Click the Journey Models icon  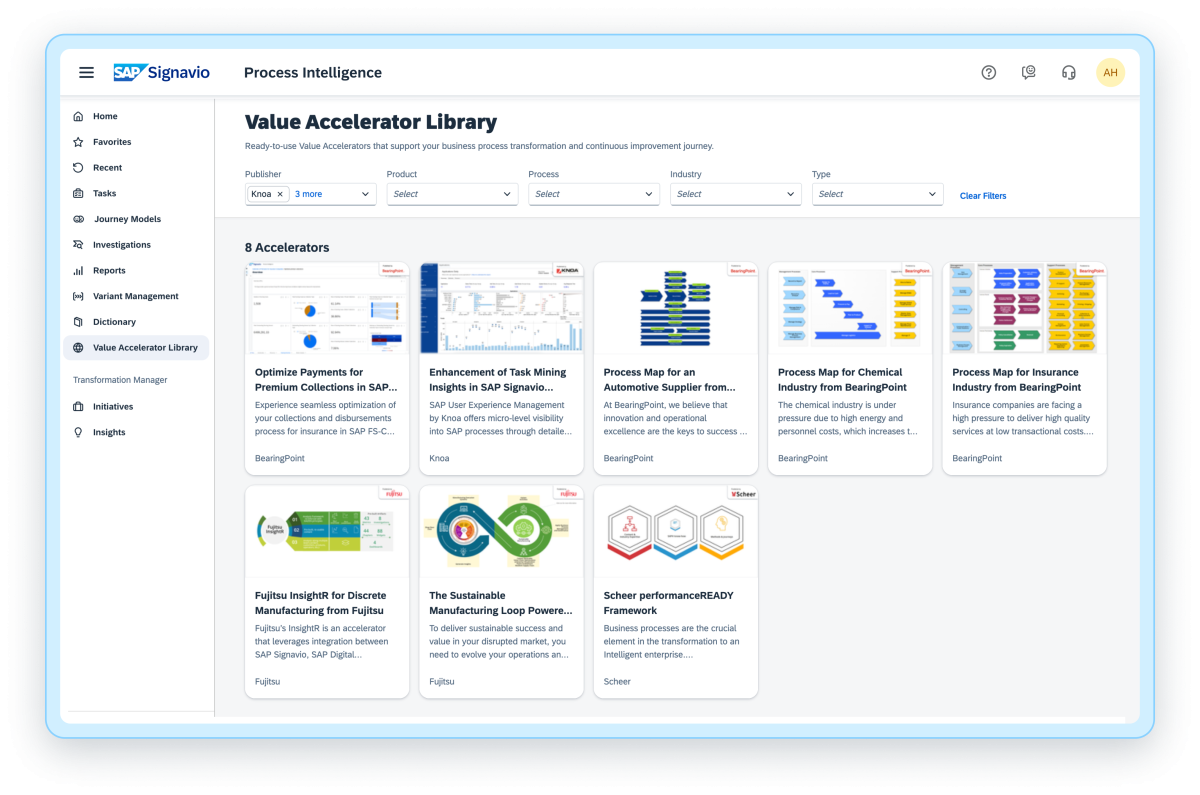[x=77, y=218]
